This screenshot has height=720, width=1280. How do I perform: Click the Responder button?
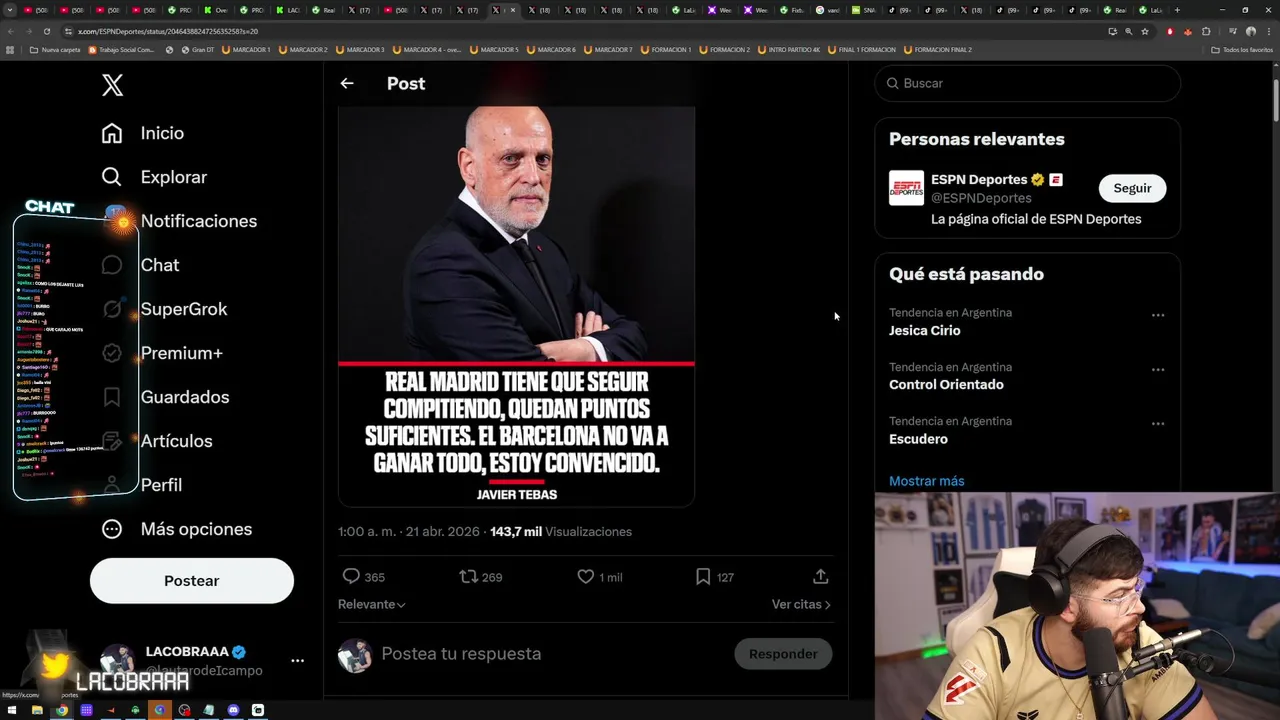783,654
